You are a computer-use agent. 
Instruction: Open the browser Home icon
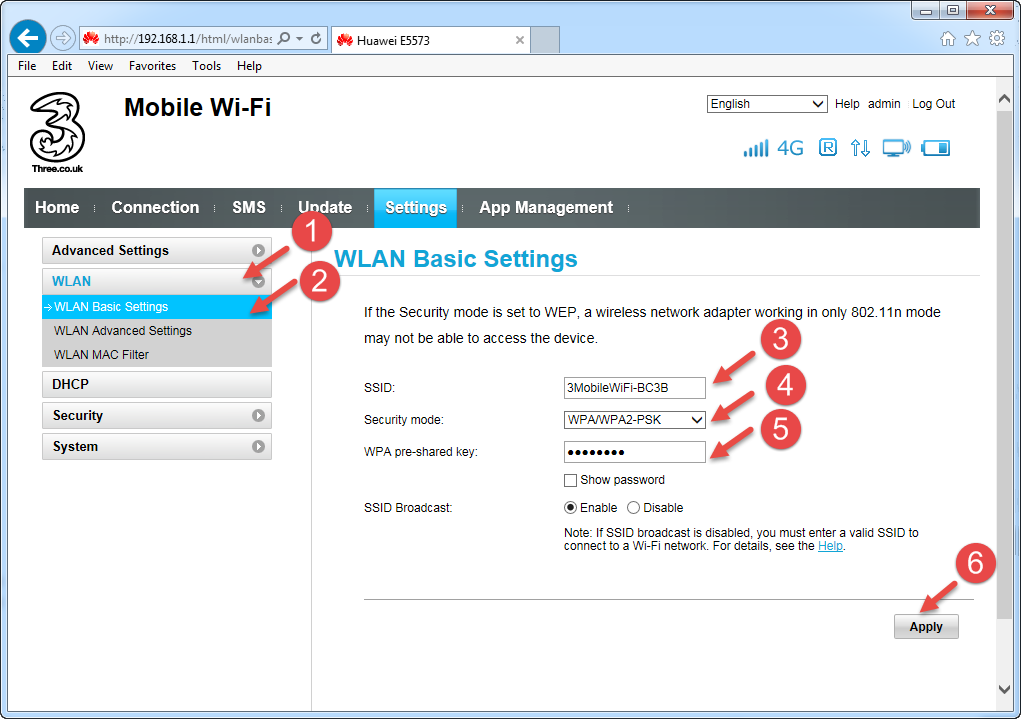click(948, 38)
